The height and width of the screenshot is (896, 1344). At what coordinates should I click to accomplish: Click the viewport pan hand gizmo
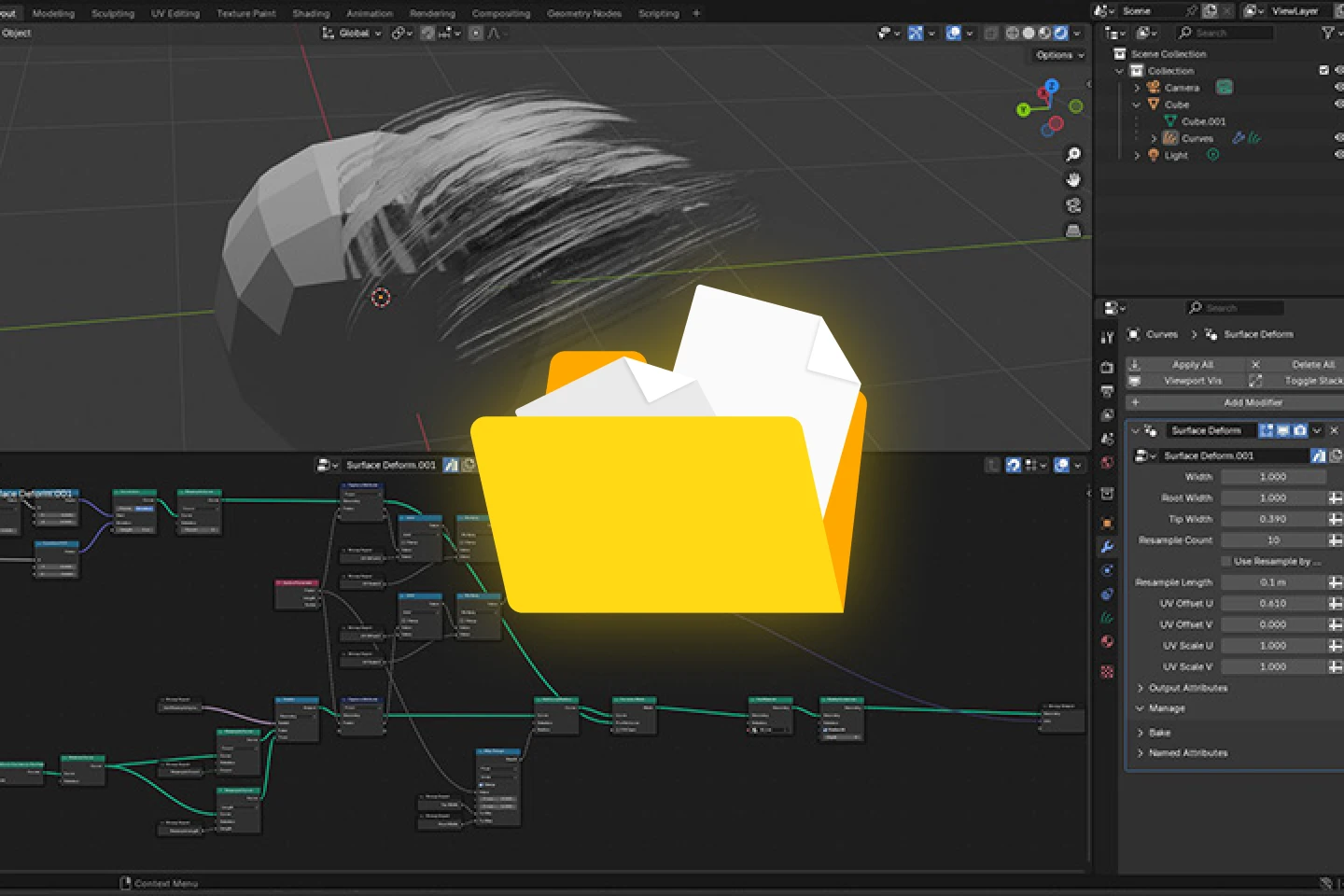(1073, 179)
